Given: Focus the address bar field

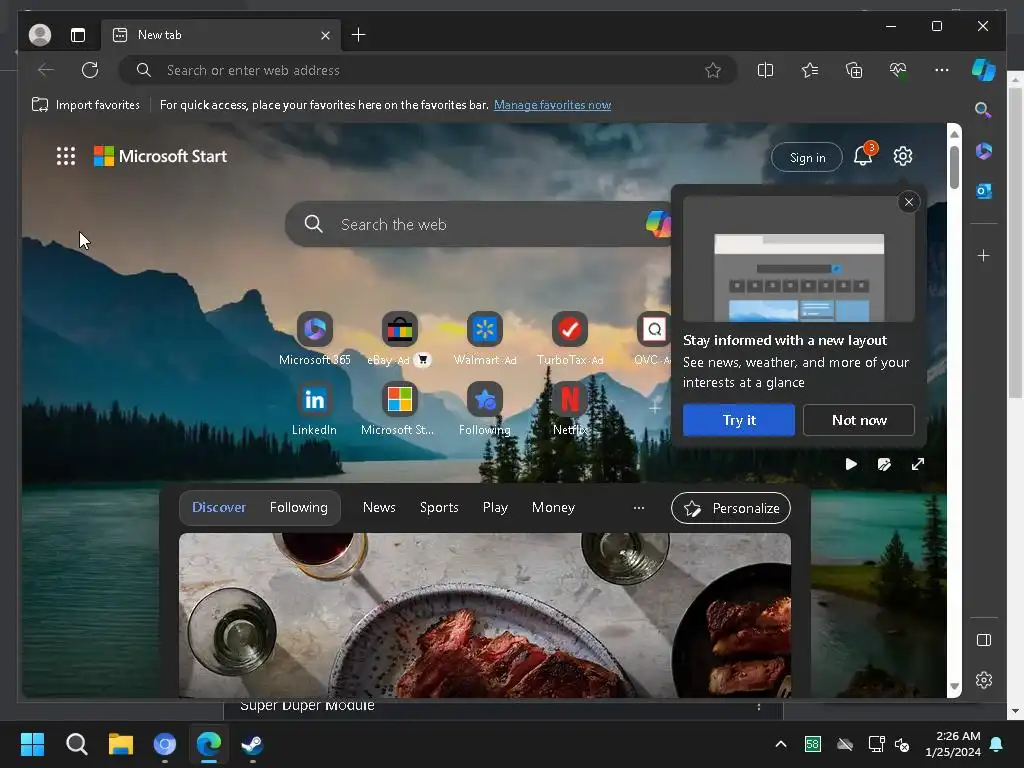Looking at the screenshot, I should click(x=428, y=70).
